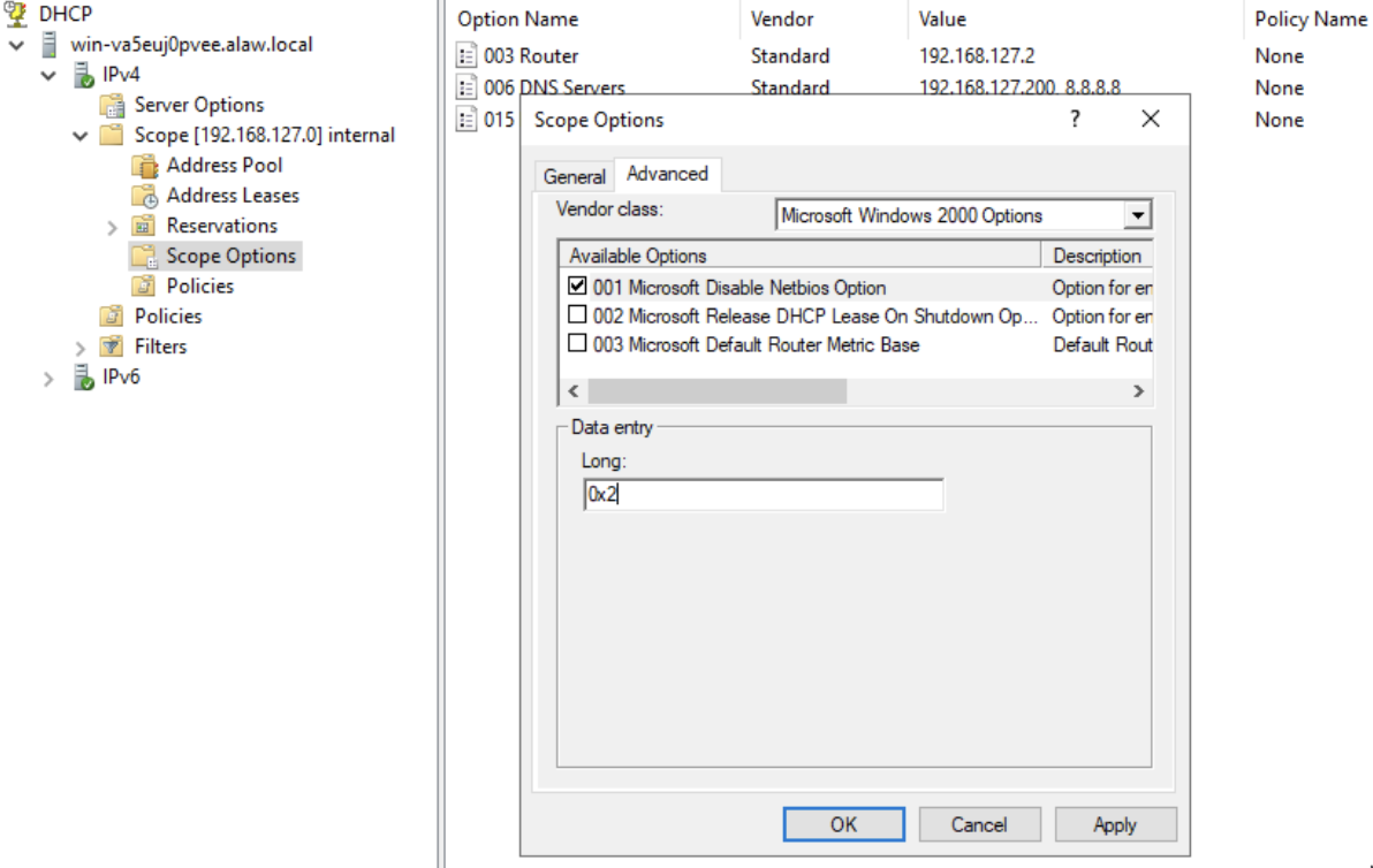Switch to the General tab
Viewport: 1373px width, 868px height.
tap(573, 176)
